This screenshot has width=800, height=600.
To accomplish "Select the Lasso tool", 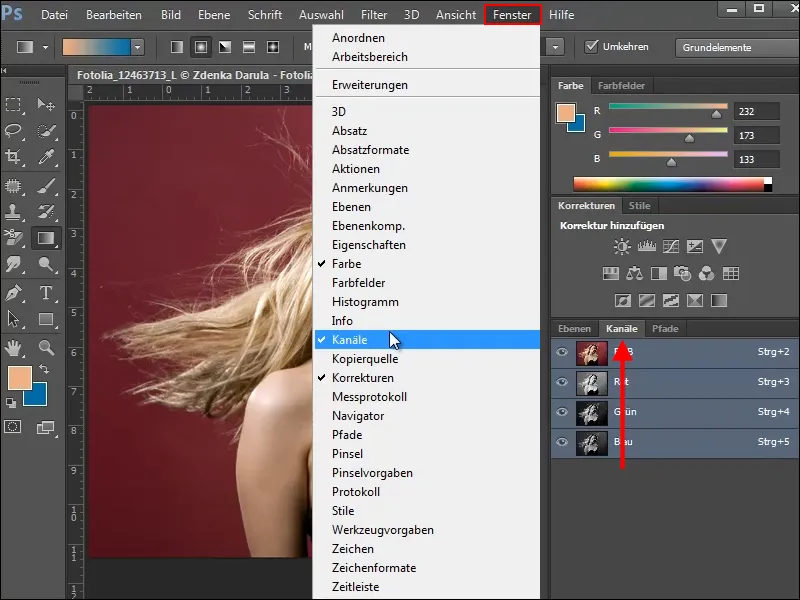I will [x=13, y=131].
